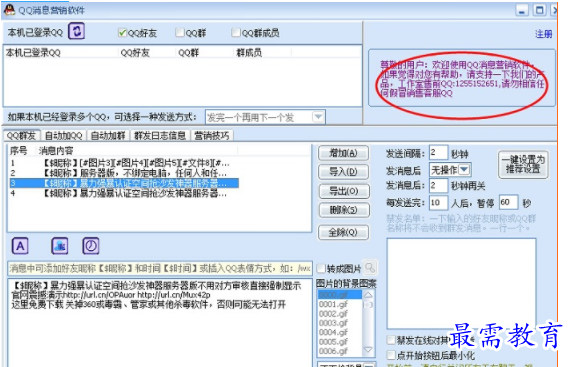Click the 导入(D) button
Screen dimensions: 571x367
tap(343, 172)
